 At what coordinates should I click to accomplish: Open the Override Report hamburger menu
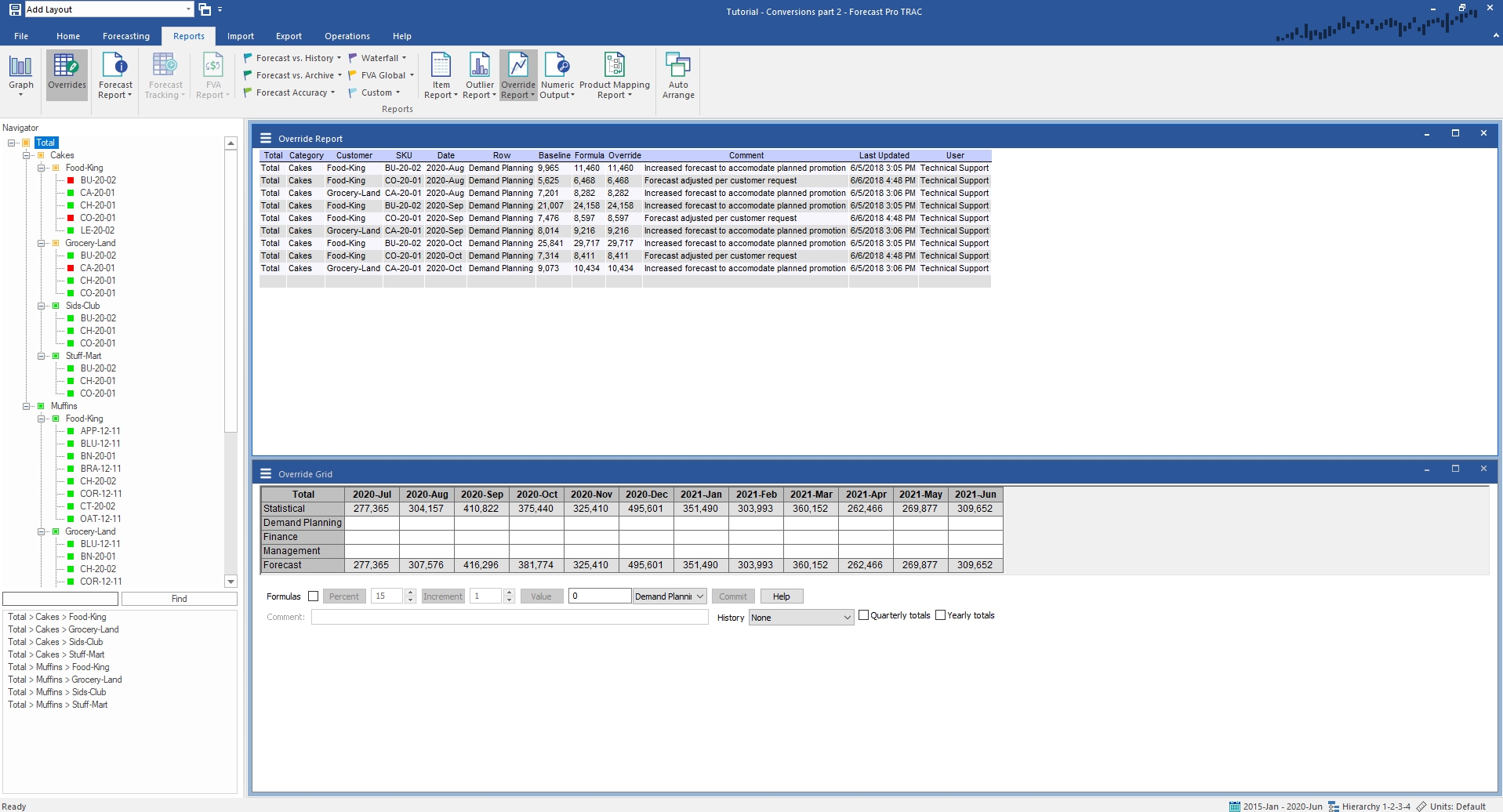point(266,138)
